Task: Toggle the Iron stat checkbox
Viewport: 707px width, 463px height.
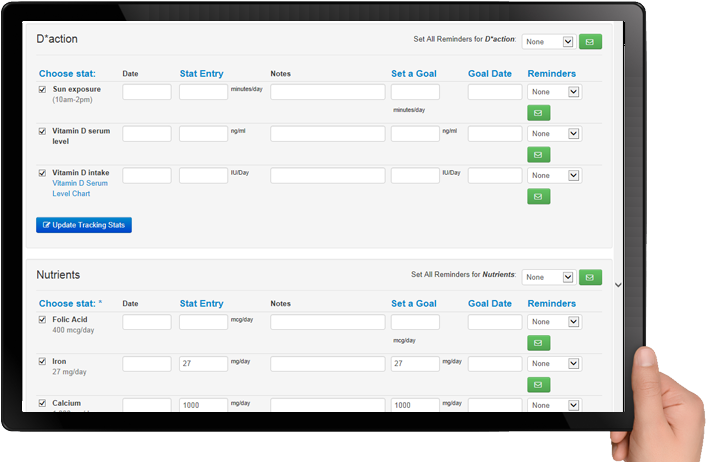Action: 42,361
